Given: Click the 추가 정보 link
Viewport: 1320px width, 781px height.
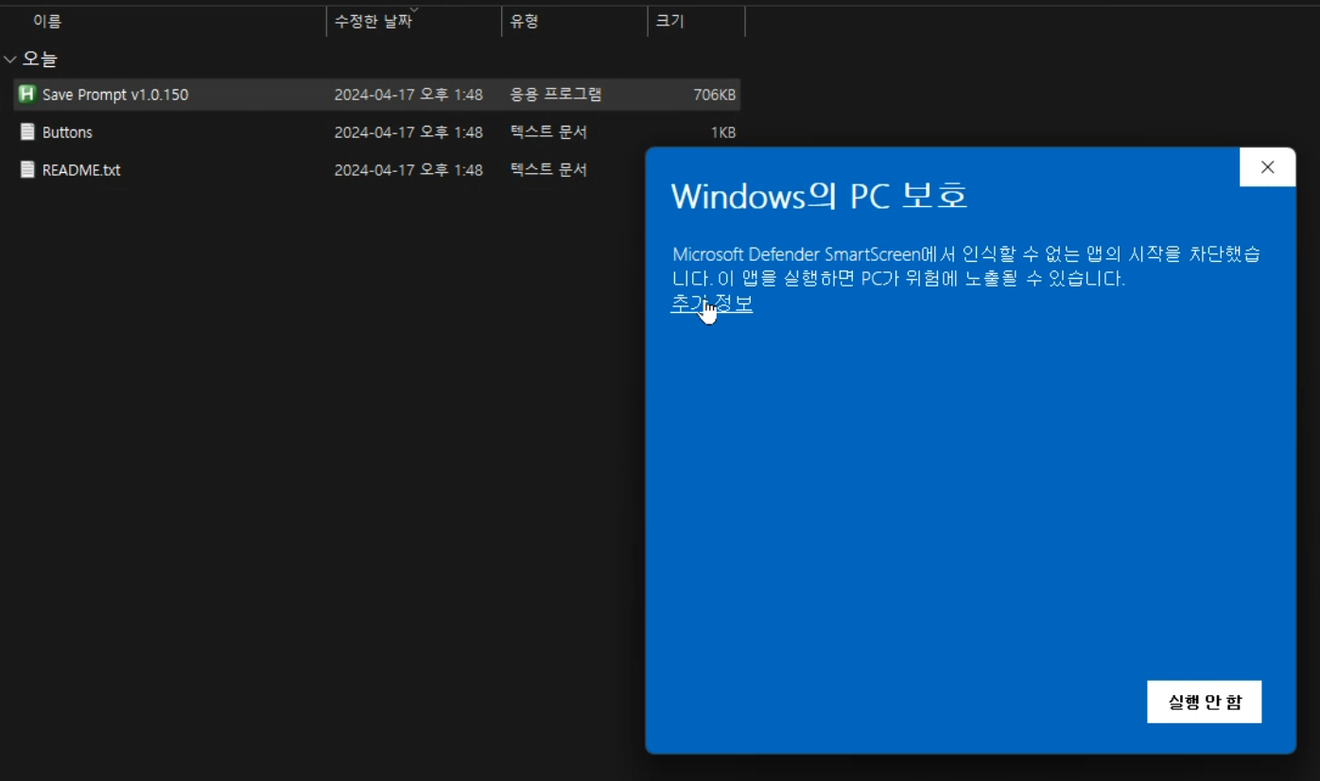Looking at the screenshot, I should tap(711, 303).
